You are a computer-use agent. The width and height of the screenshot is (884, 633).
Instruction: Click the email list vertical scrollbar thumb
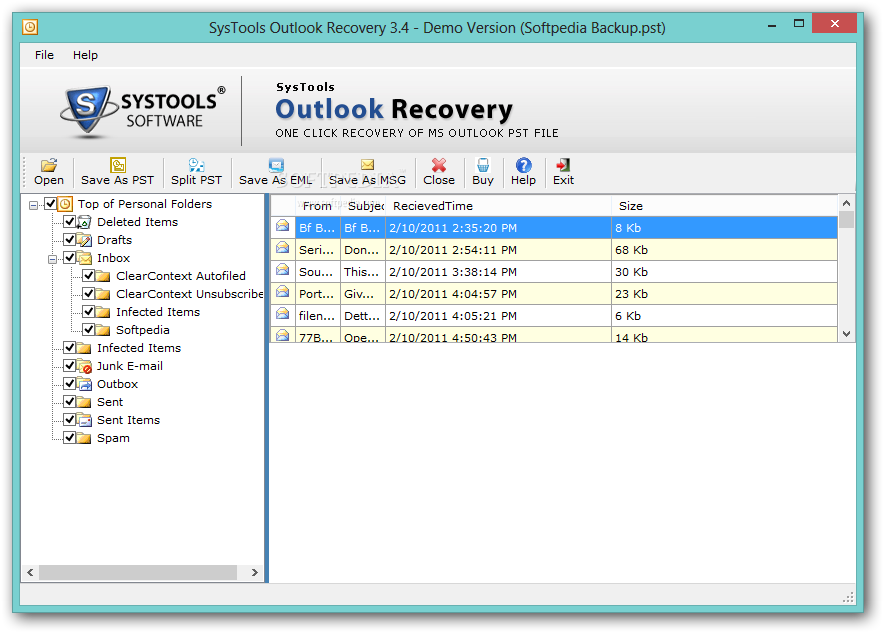(x=846, y=219)
